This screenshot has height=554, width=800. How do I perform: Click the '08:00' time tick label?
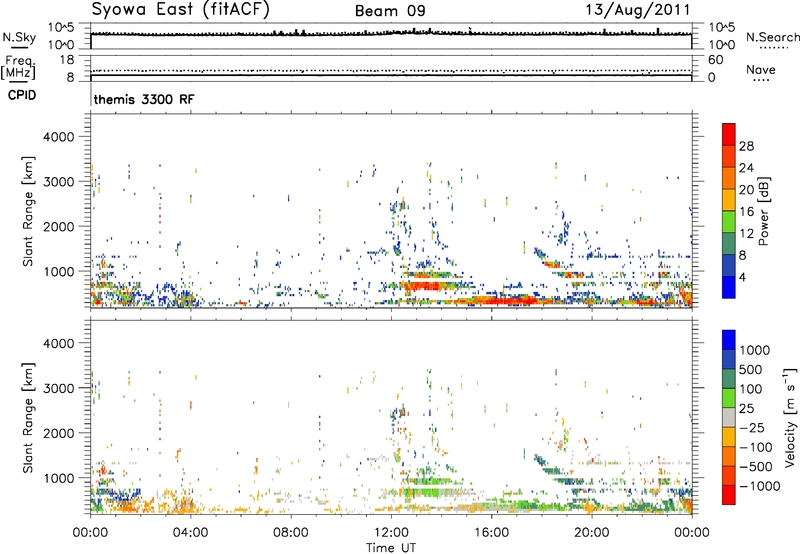point(291,533)
